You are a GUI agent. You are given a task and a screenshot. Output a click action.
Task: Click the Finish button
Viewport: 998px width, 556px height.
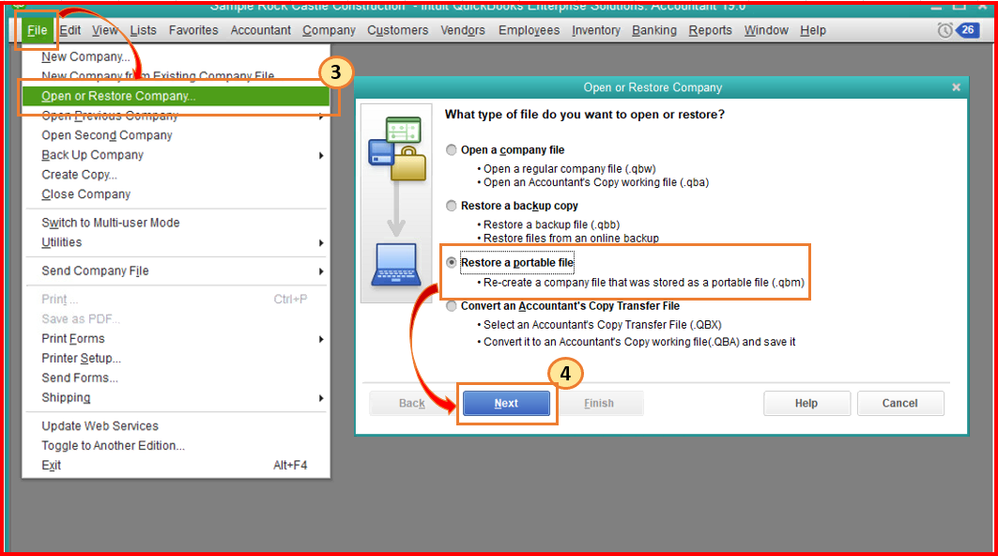click(x=599, y=403)
